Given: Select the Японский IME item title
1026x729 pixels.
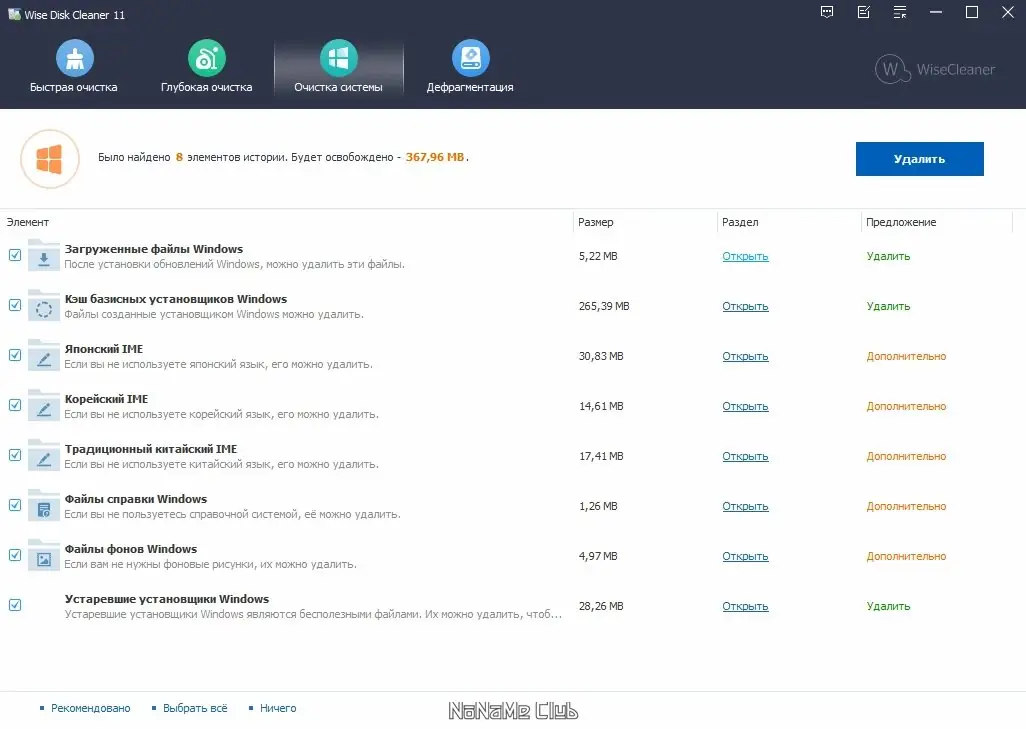Looking at the screenshot, I should pos(103,349).
